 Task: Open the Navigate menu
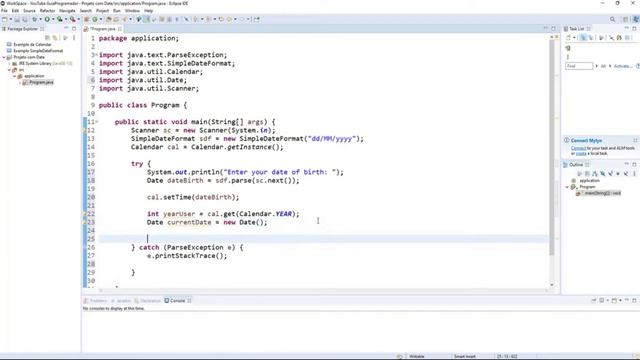click(x=67, y=11)
